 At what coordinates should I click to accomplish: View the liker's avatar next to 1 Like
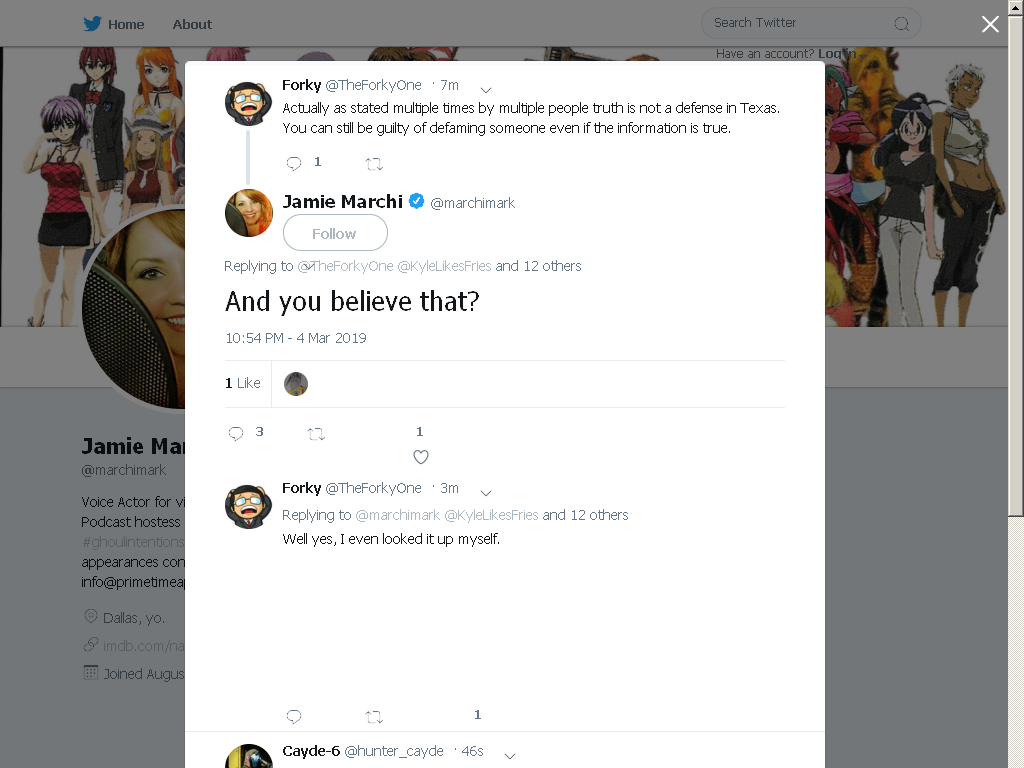[x=296, y=384]
